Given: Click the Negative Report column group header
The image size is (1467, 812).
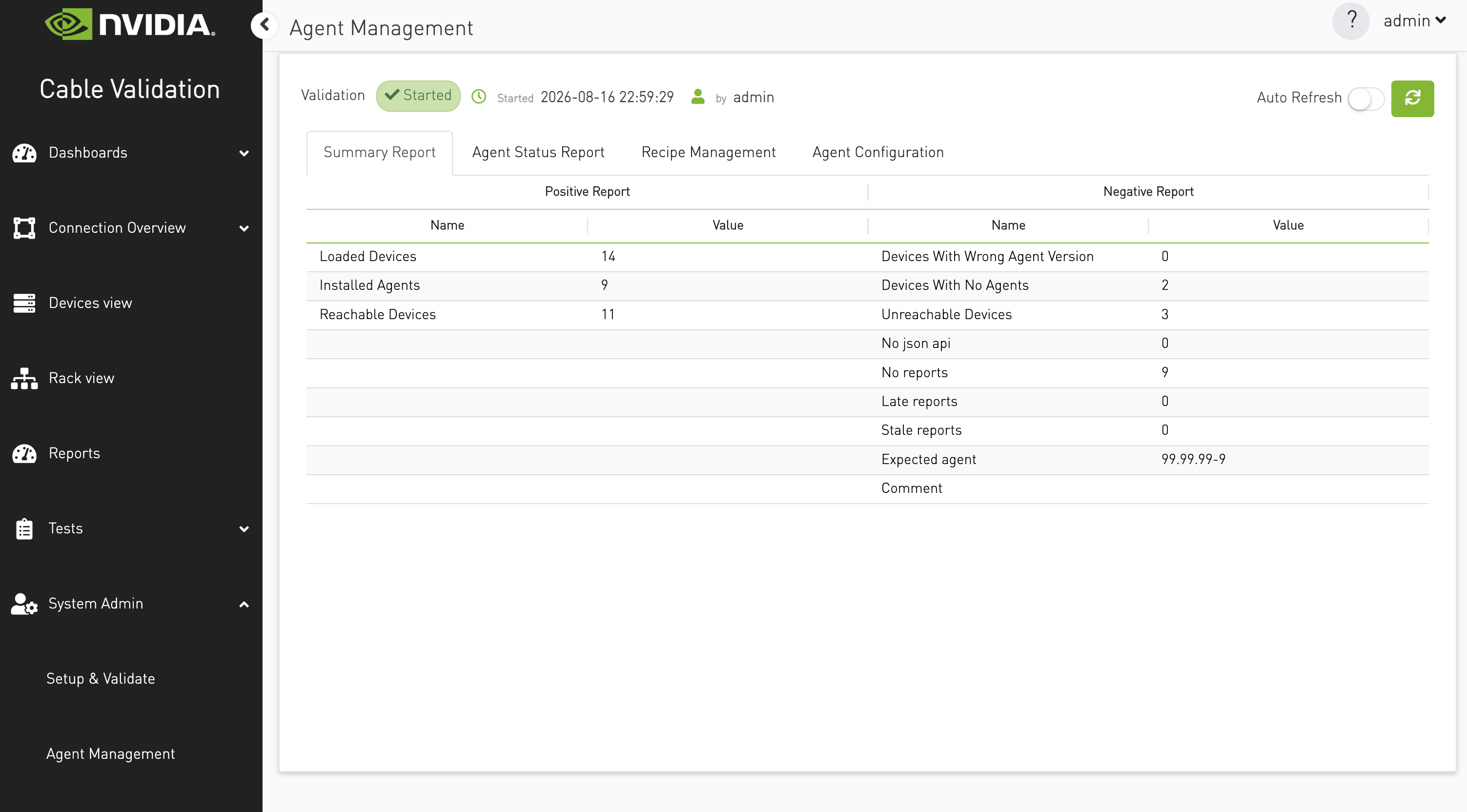Looking at the screenshot, I should (1148, 191).
